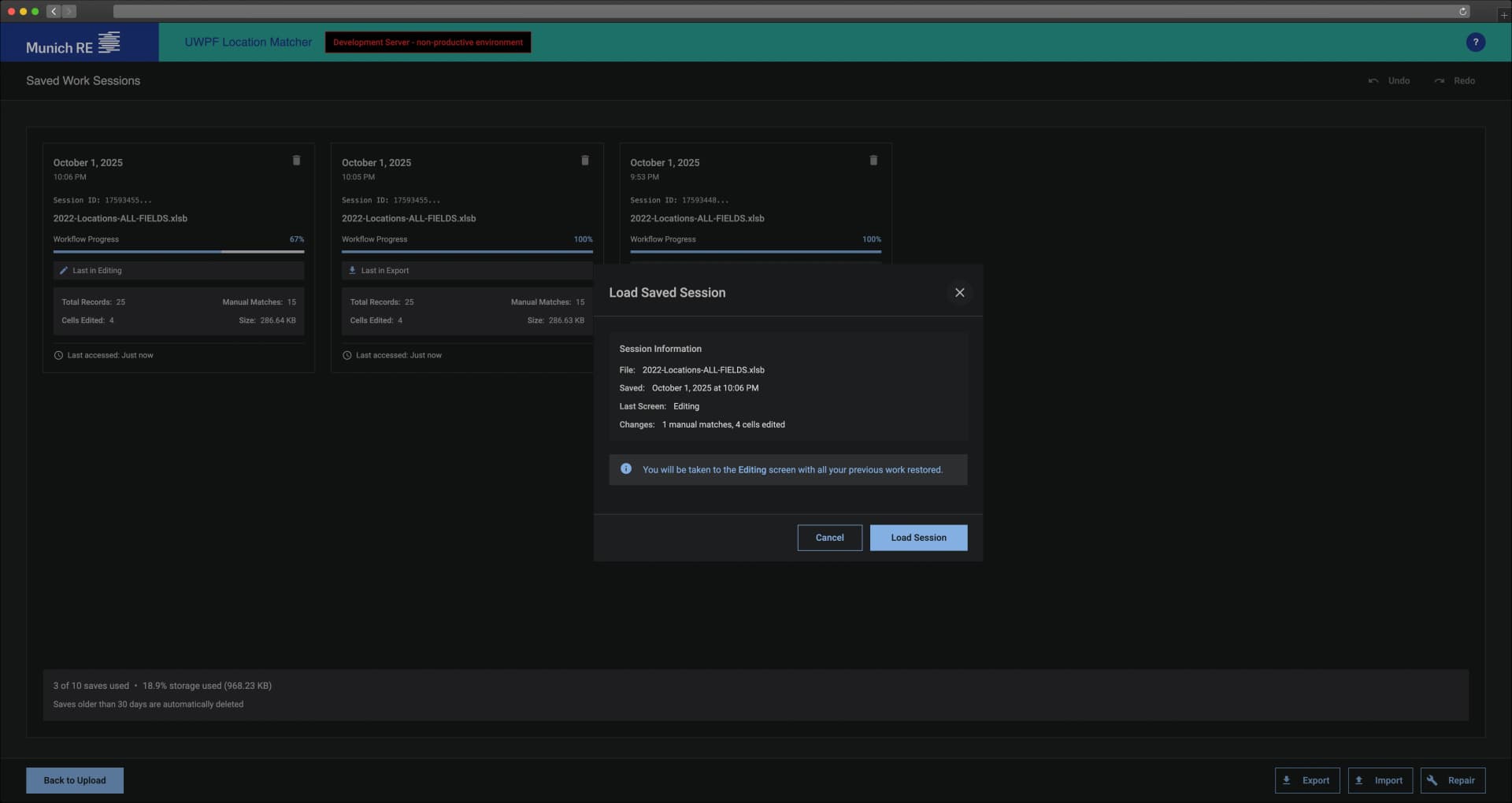Click the 10:05 PM card's progress bar
The image size is (1512, 803).
[467, 252]
